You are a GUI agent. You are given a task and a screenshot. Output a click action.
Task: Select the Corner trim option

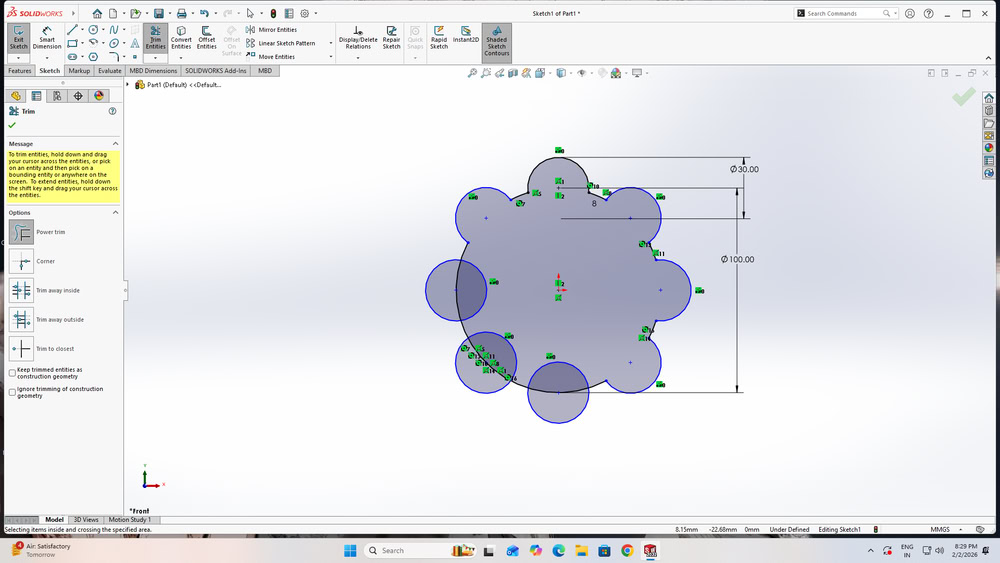click(x=21, y=261)
